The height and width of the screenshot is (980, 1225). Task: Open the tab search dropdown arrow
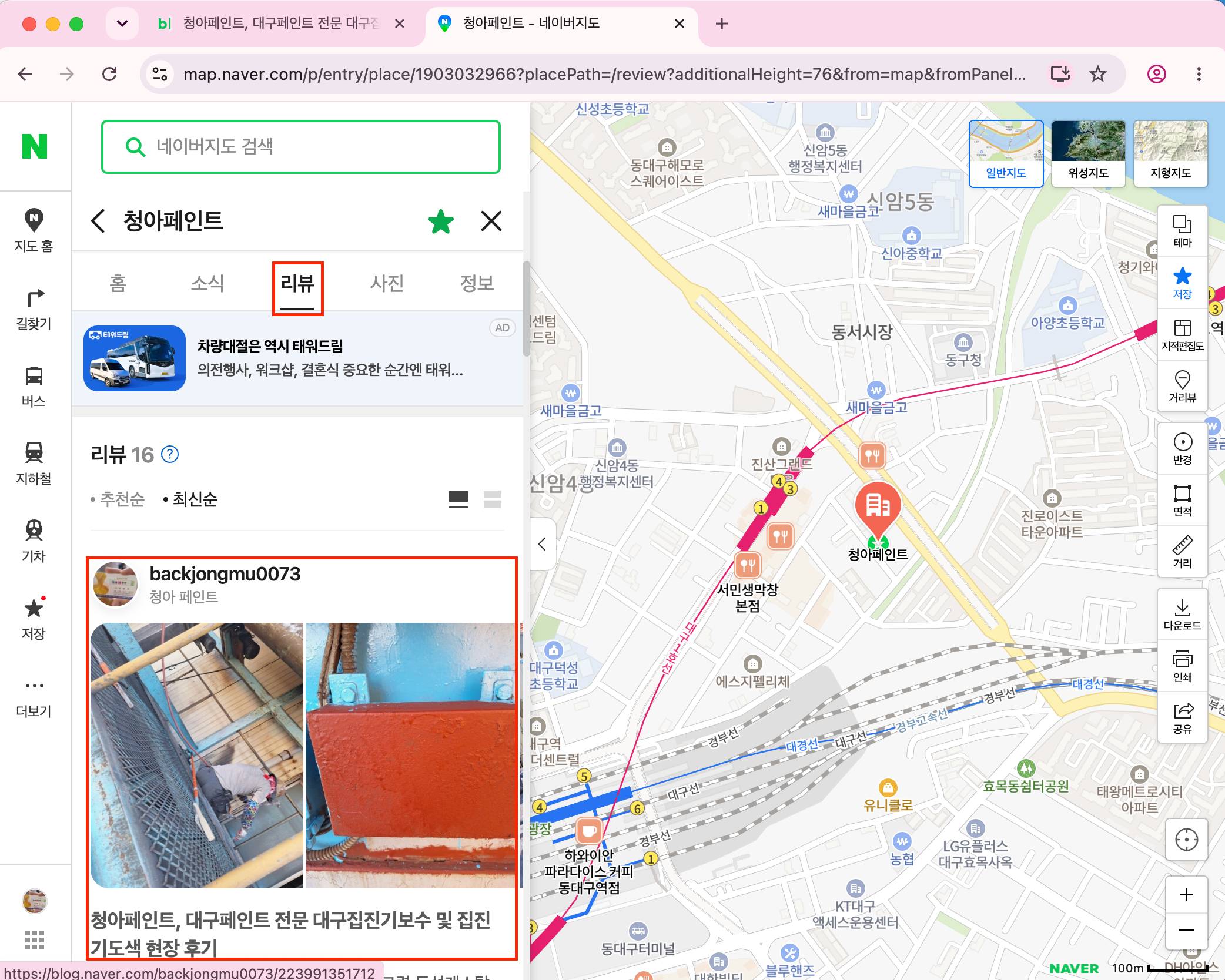pos(122,24)
